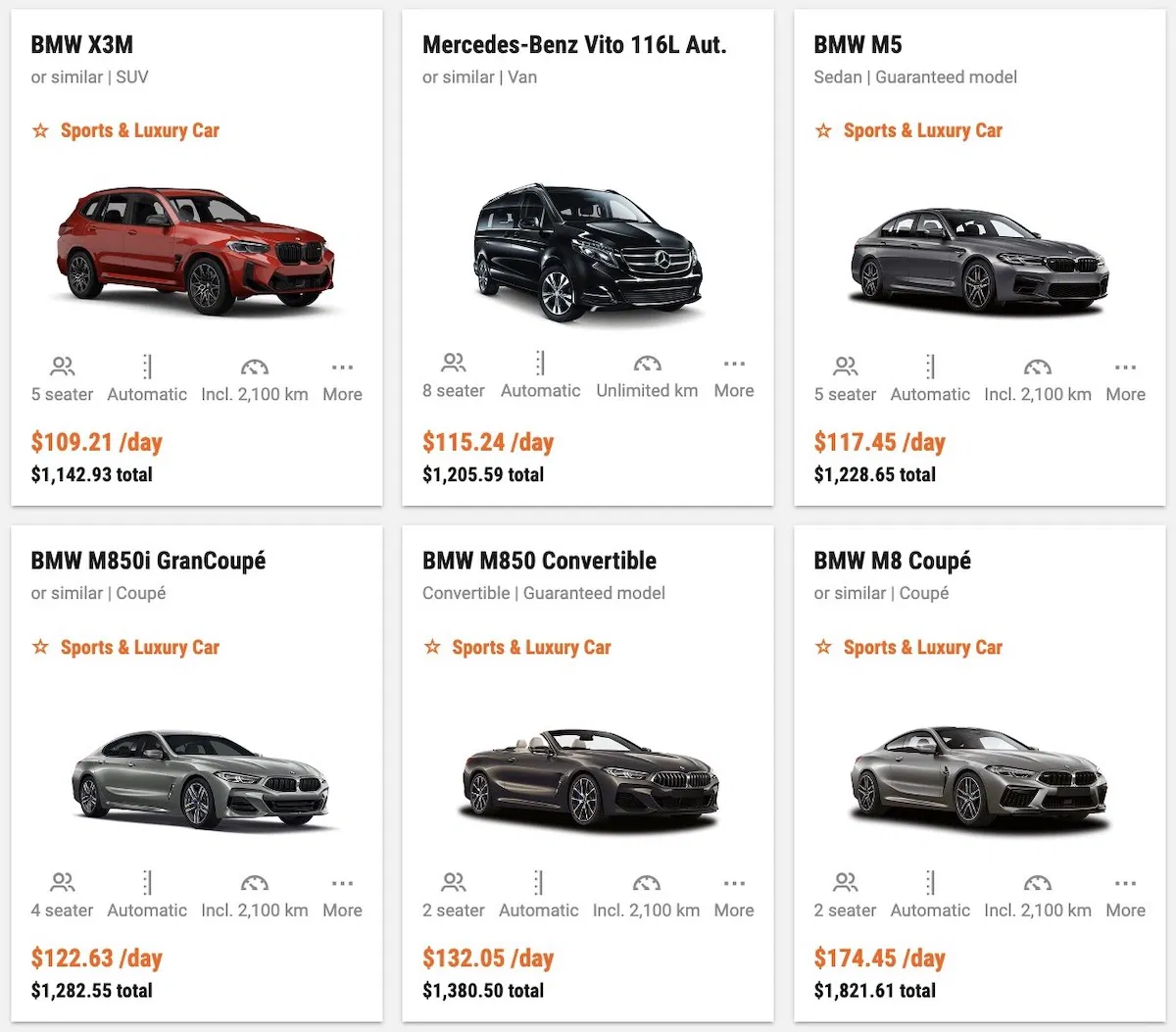Expand More details on BMW X3M card
This screenshot has height=1032, width=1176.
click(x=342, y=379)
